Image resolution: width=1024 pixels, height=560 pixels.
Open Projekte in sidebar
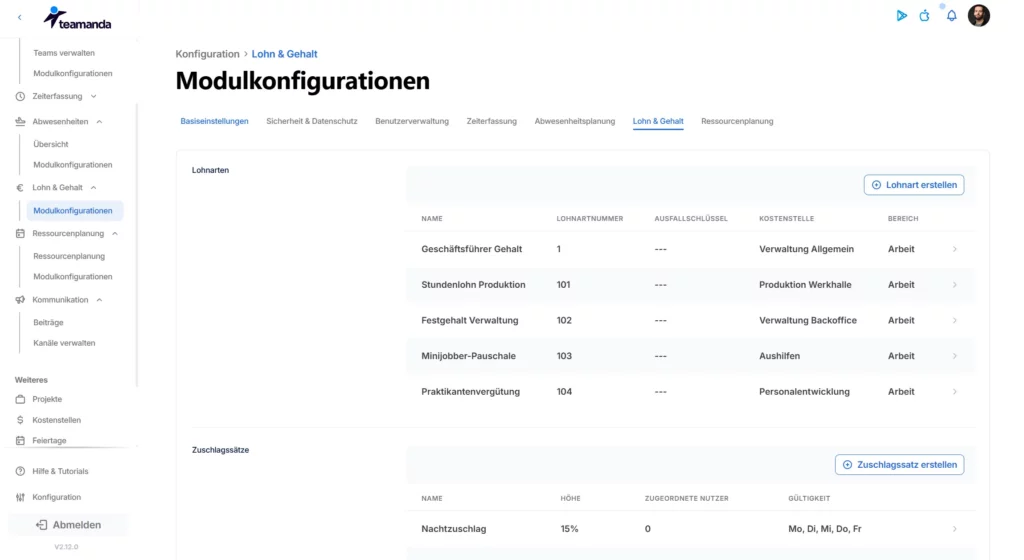pyautogui.click(x=47, y=399)
